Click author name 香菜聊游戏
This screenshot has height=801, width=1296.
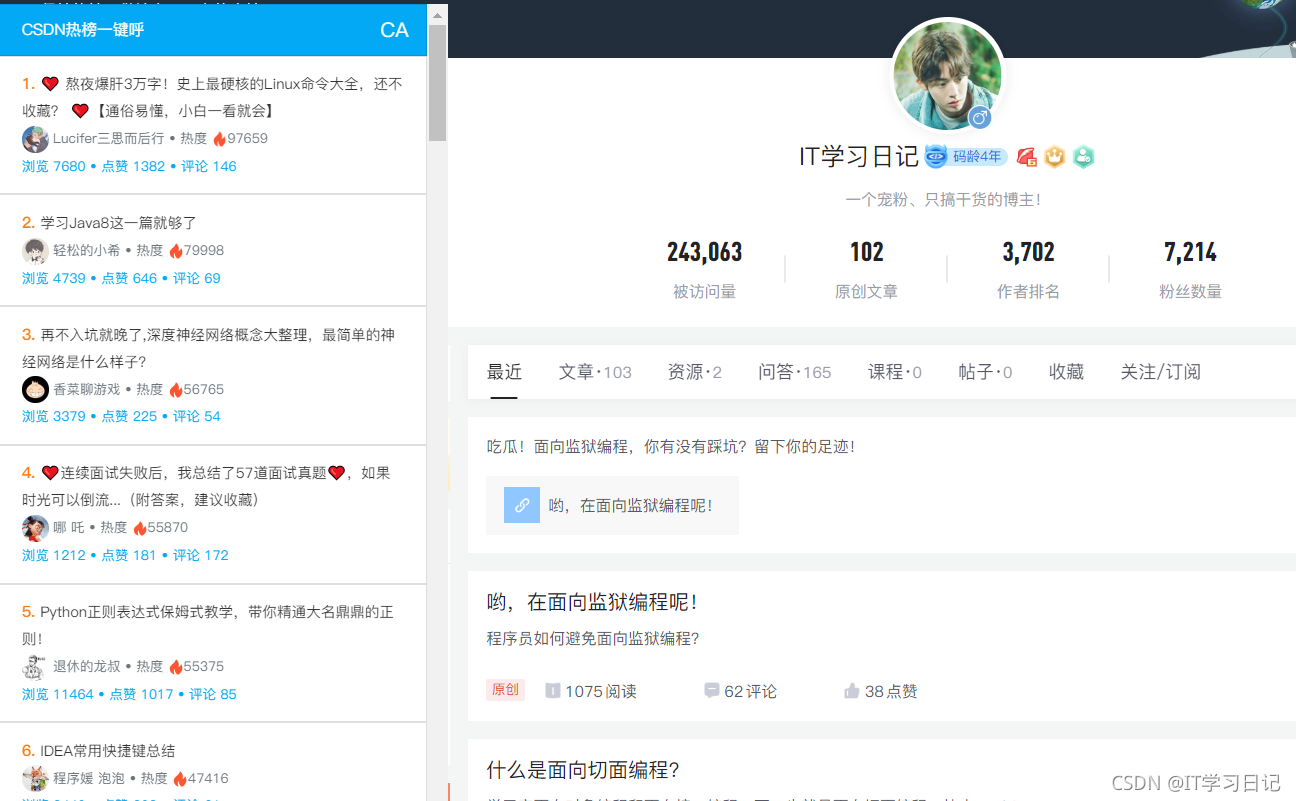point(86,389)
